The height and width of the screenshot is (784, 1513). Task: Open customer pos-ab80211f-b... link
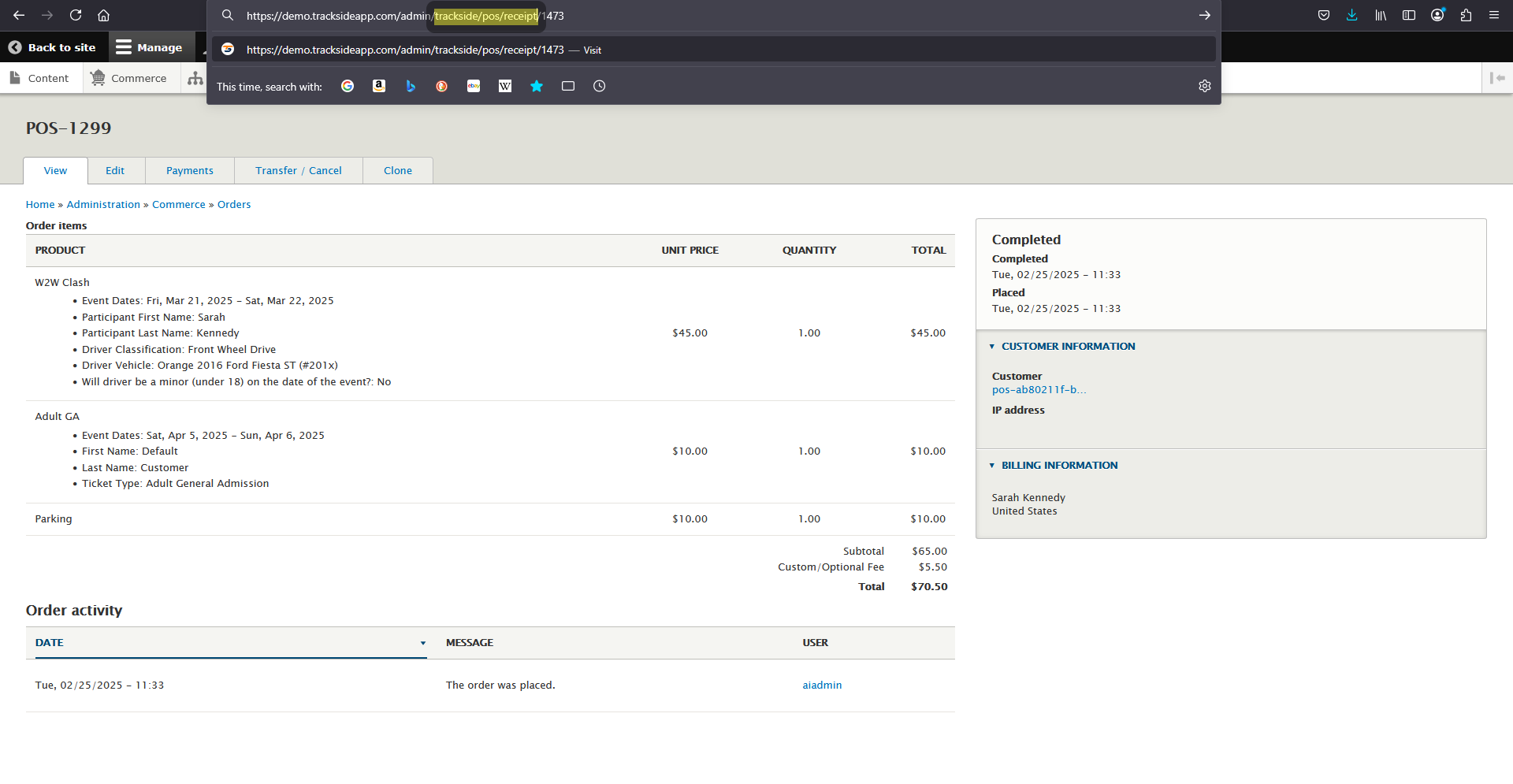point(1039,389)
